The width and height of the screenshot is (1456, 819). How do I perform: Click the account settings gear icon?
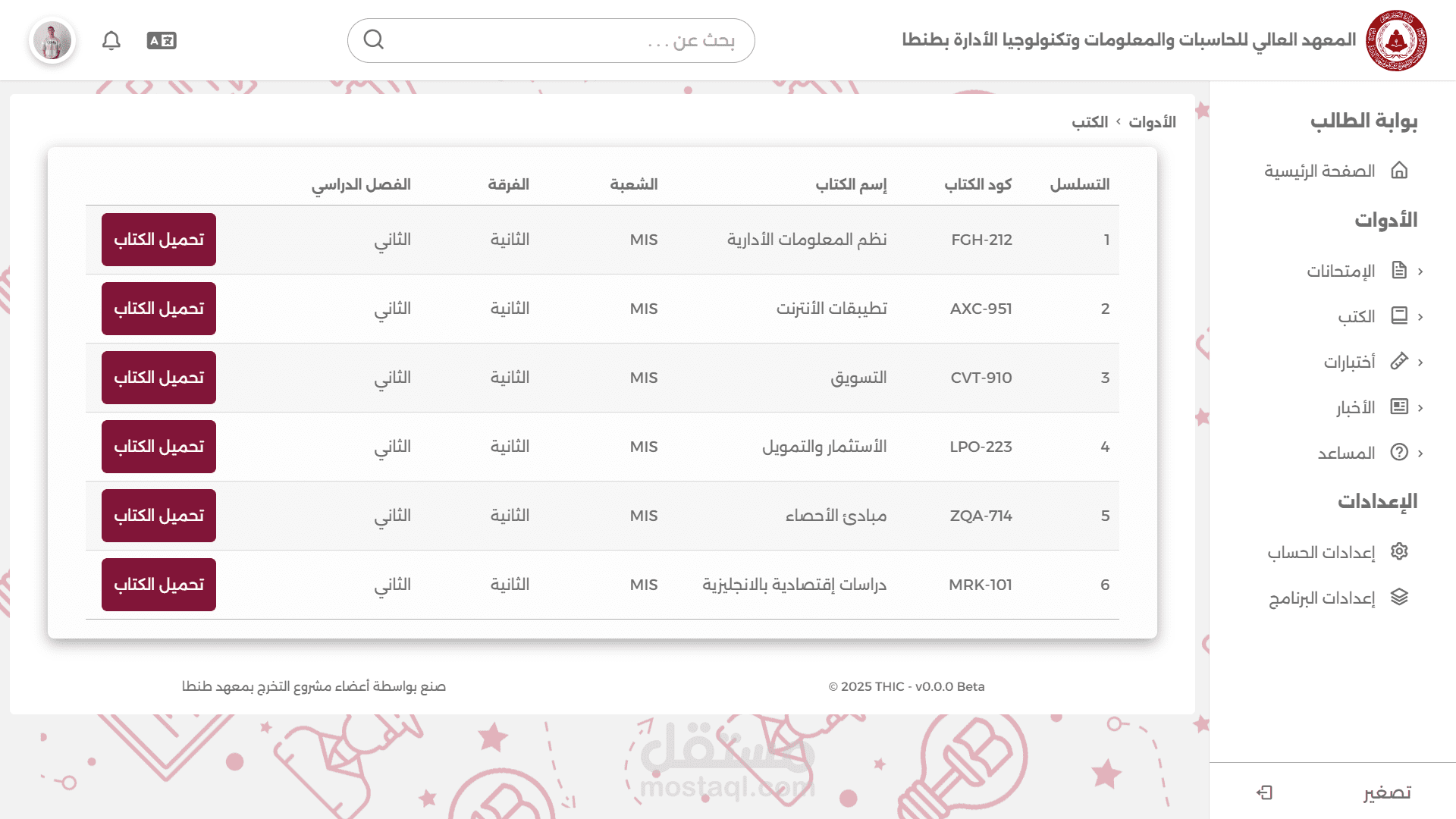click(1399, 551)
